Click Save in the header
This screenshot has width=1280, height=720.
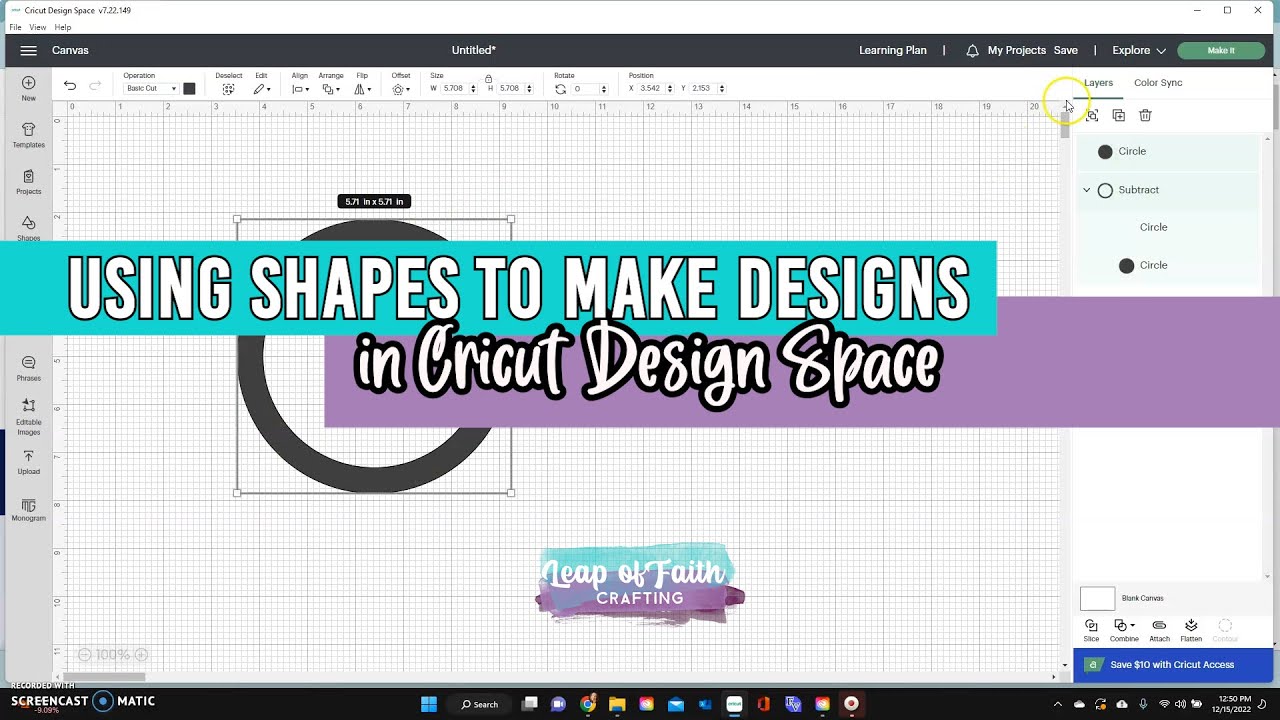[x=1066, y=51]
